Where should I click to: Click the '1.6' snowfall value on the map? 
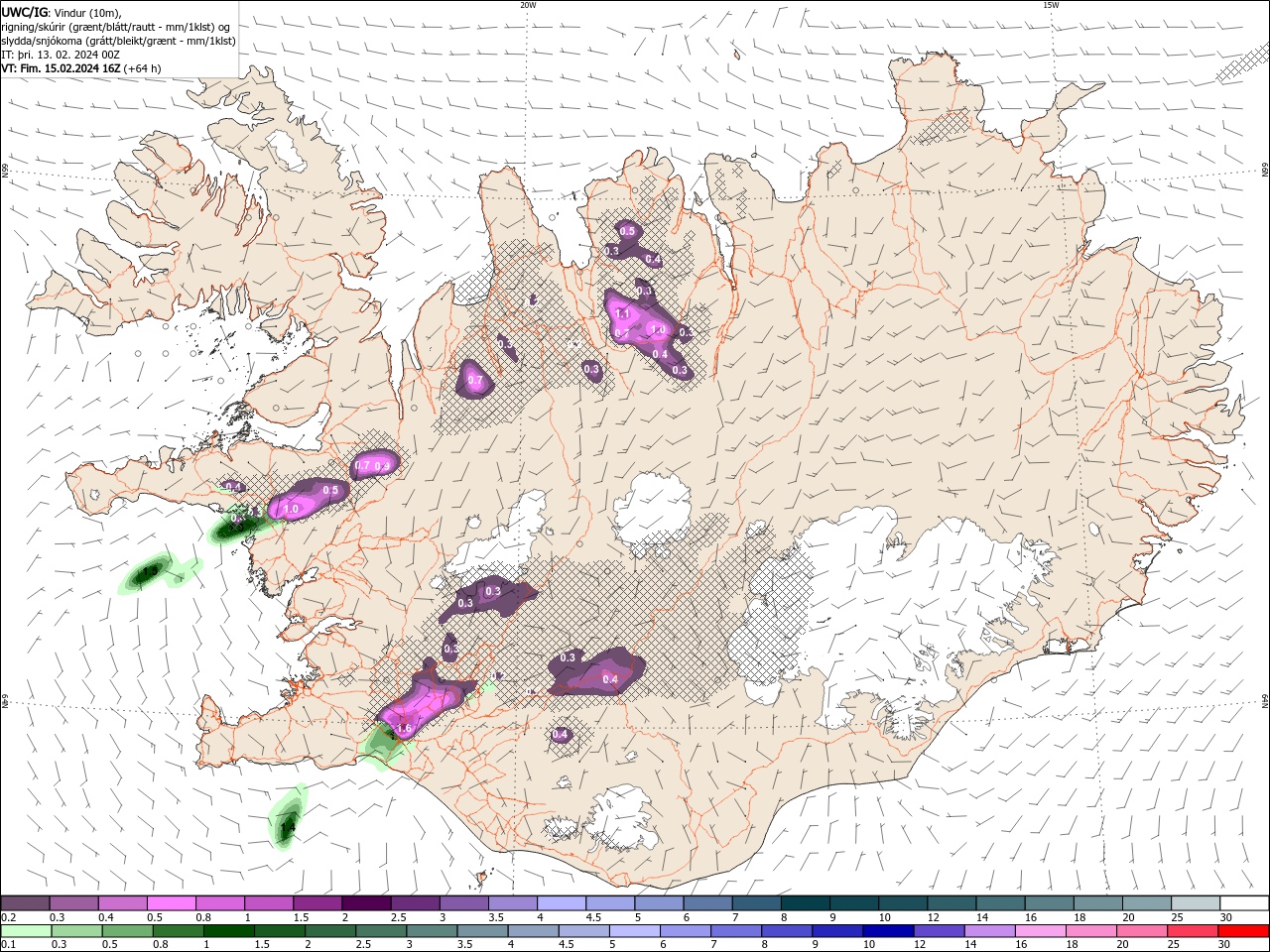(404, 728)
